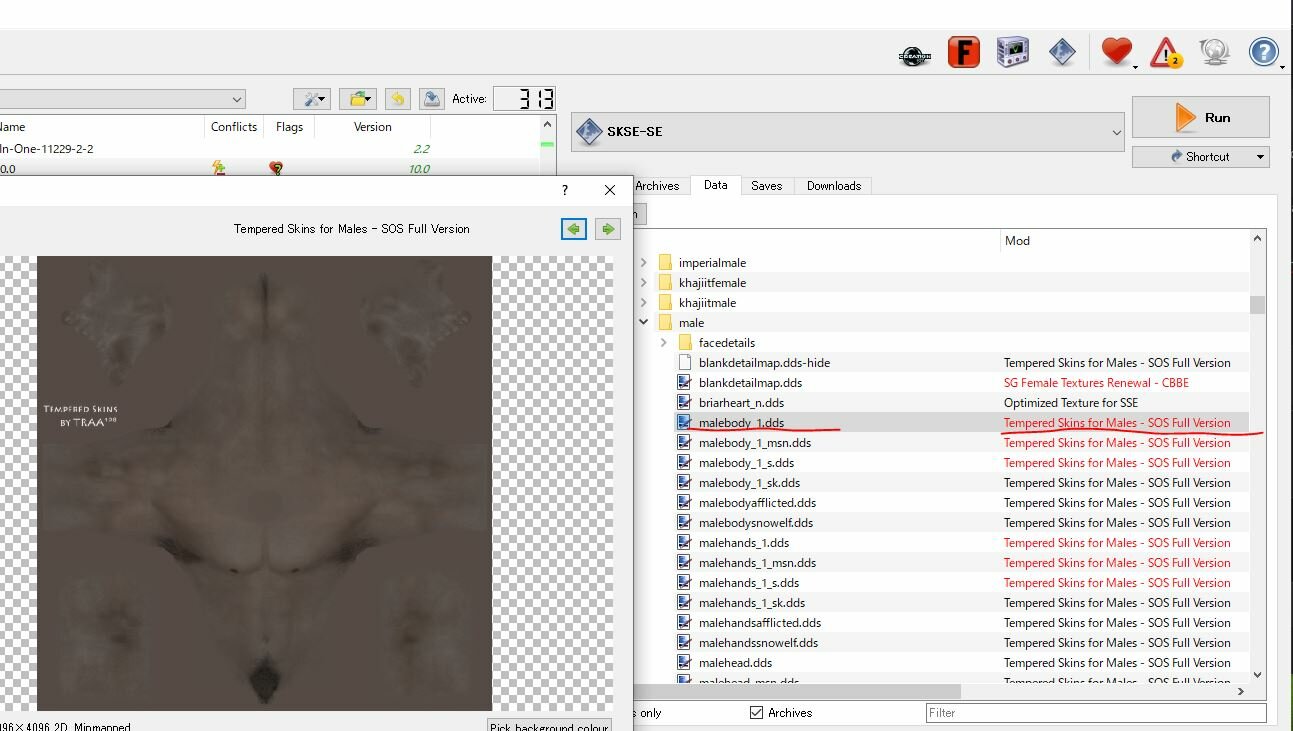Click the globe update icon
Image resolution: width=1293 pixels, height=731 pixels.
click(x=1214, y=52)
